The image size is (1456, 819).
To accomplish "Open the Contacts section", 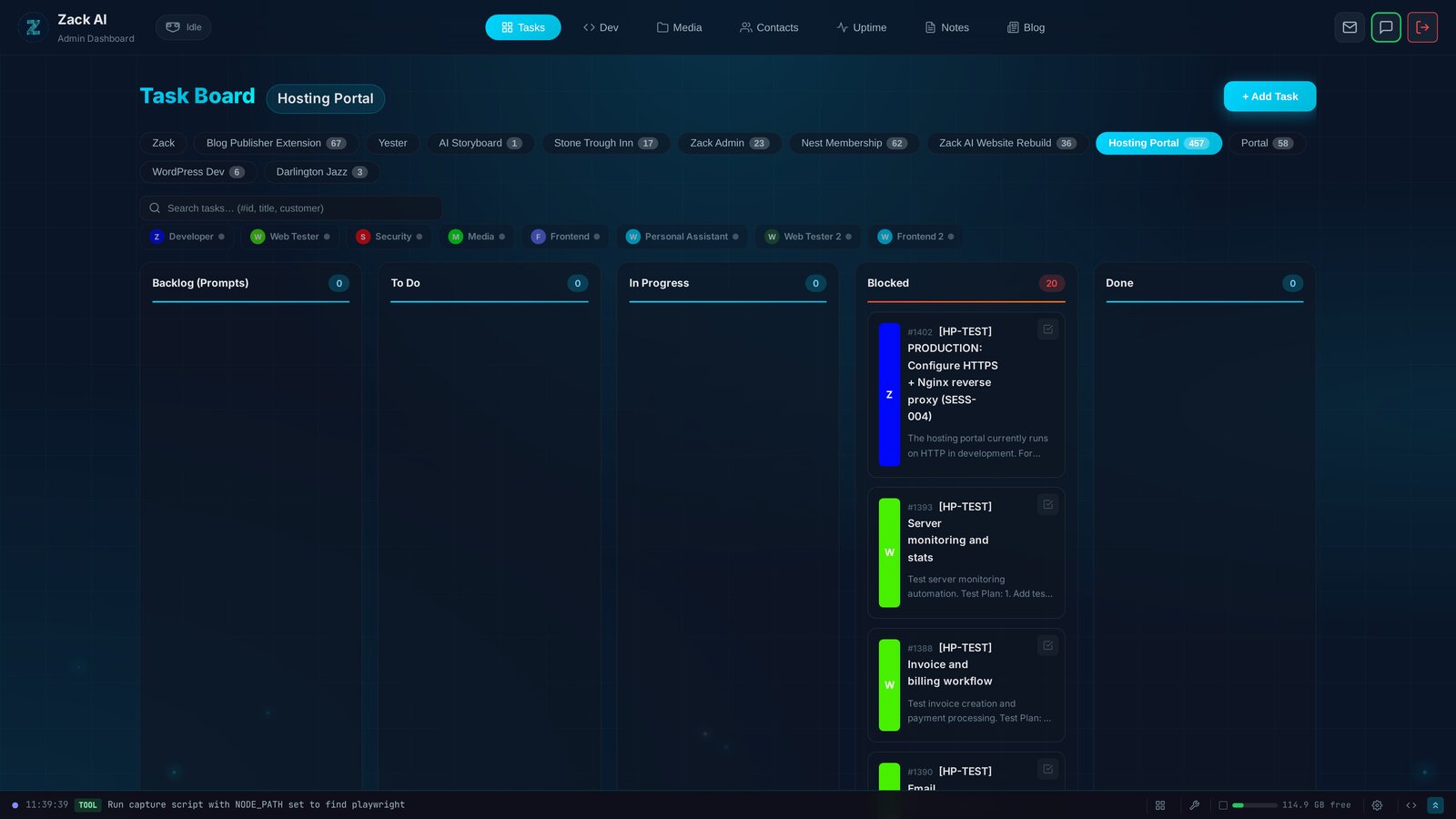I will [769, 27].
